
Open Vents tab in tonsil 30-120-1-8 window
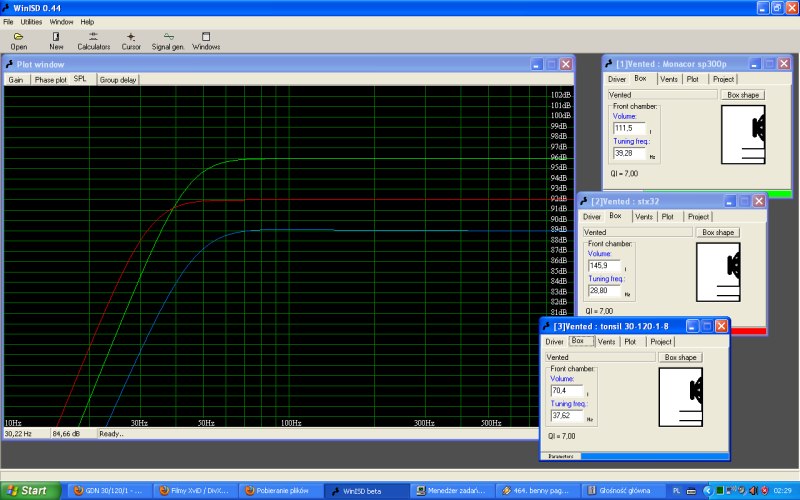606,341
